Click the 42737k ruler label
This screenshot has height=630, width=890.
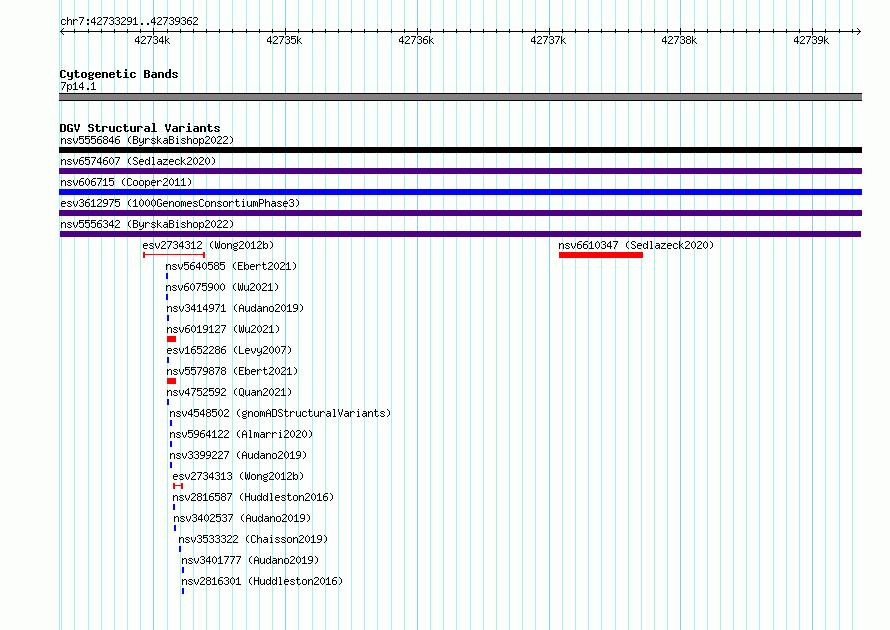coord(548,40)
